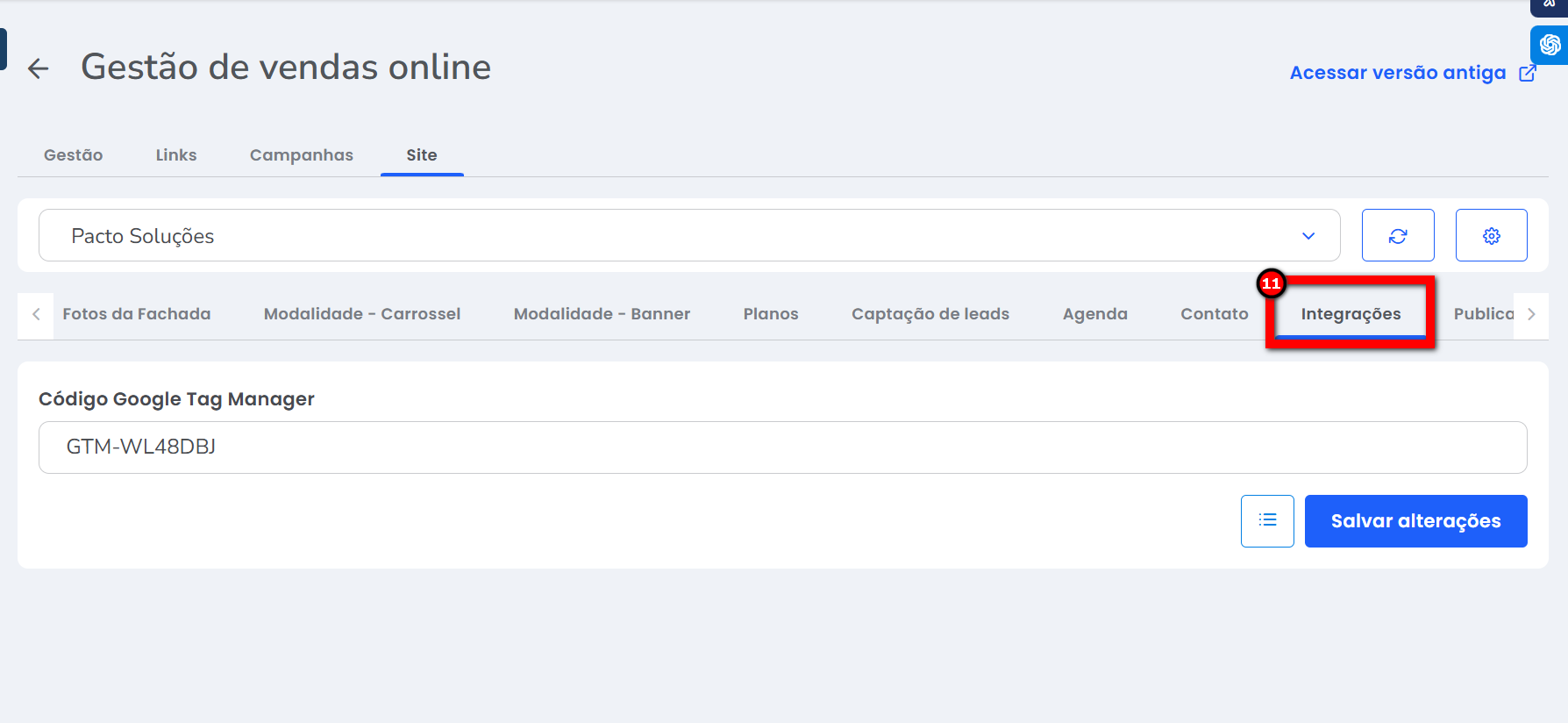The height and width of the screenshot is (723, 1568).
Task: Click the Google Tag Manager code field
Action: pyautogui.click(x=782, y=447)
